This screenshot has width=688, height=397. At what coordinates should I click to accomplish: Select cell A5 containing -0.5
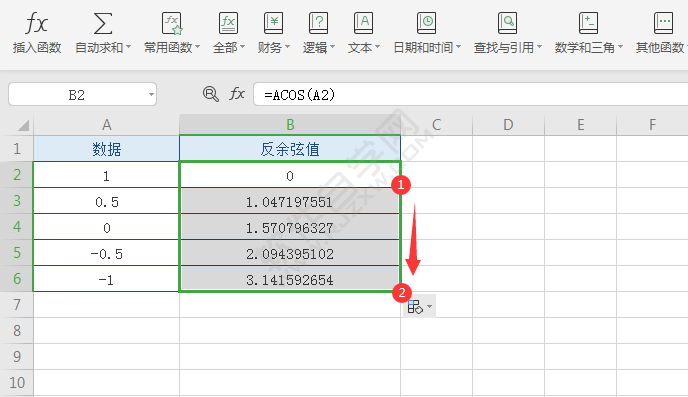tap(107, 252)
